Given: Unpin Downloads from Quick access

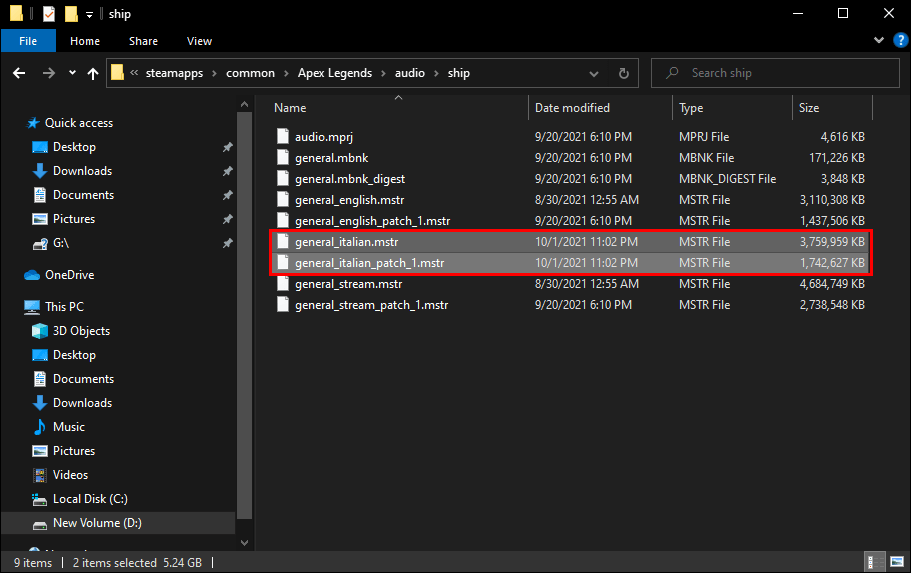Looking at the screenshot, I should 227,171.
